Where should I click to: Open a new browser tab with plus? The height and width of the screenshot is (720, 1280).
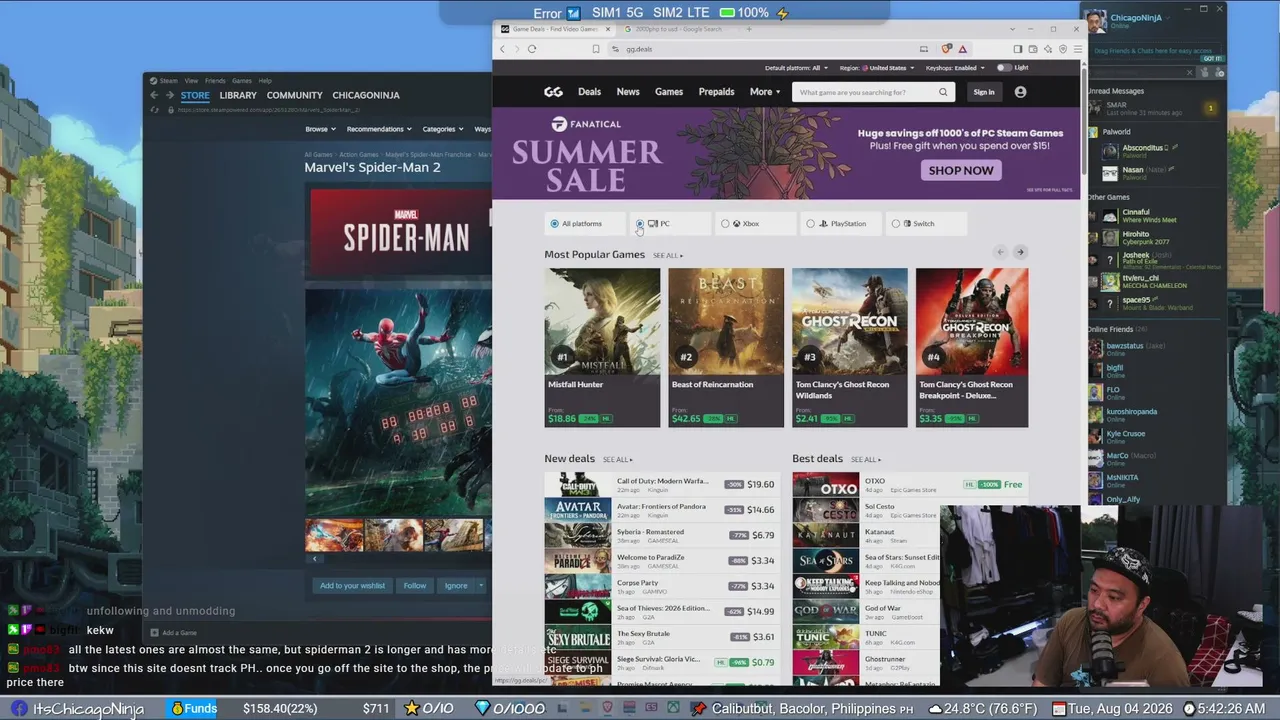point(748,29)
